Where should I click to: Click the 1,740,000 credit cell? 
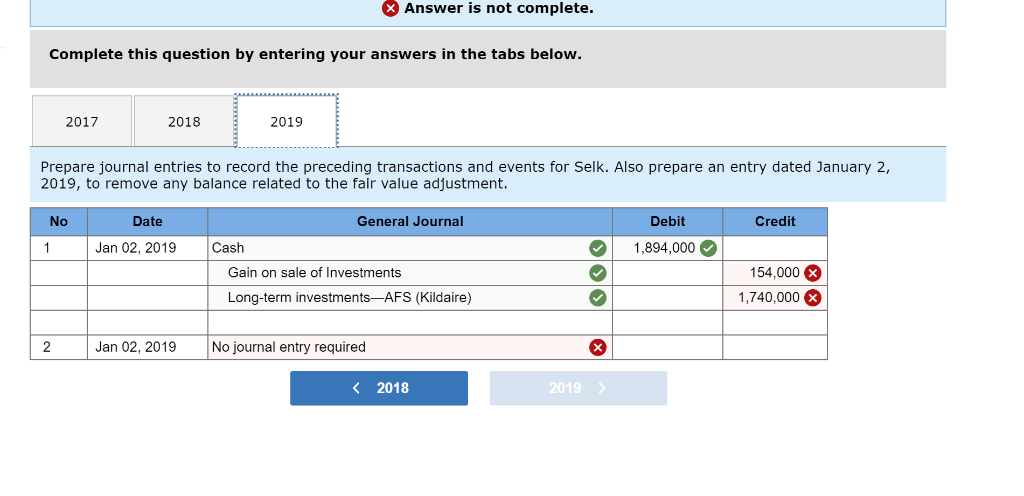pyautogui.click(x=775, y=298)
